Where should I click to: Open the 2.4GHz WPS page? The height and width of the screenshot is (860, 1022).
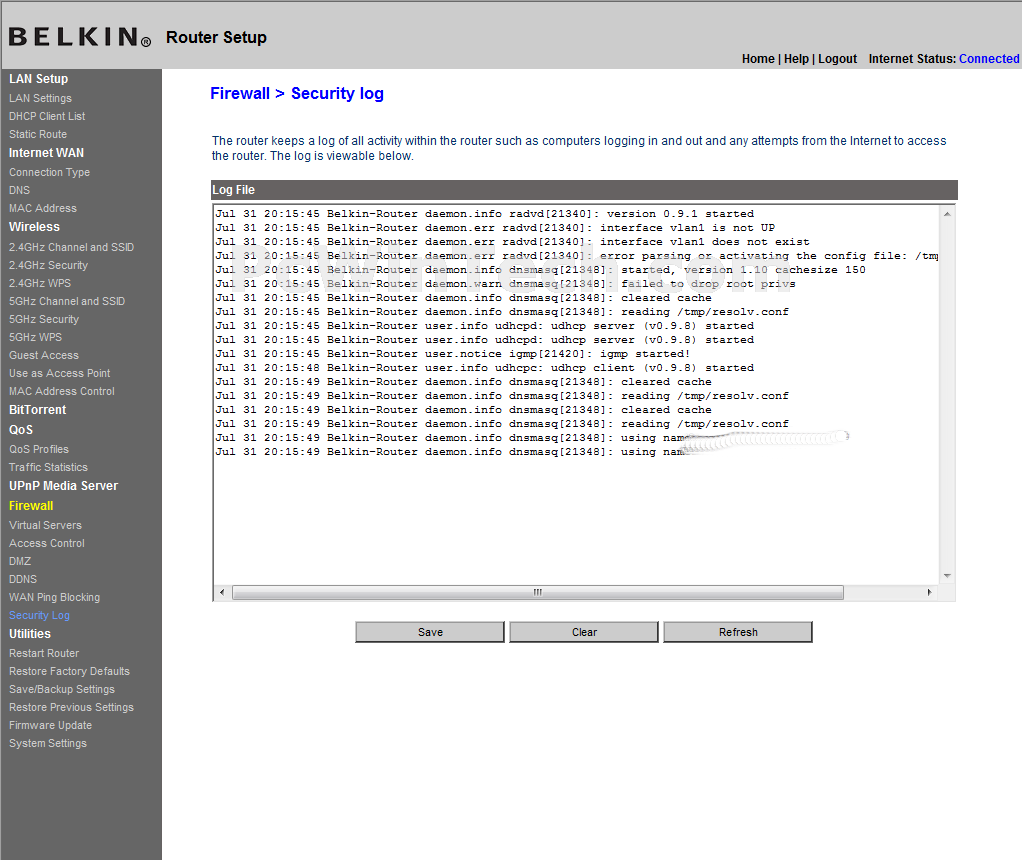point(40,283)
